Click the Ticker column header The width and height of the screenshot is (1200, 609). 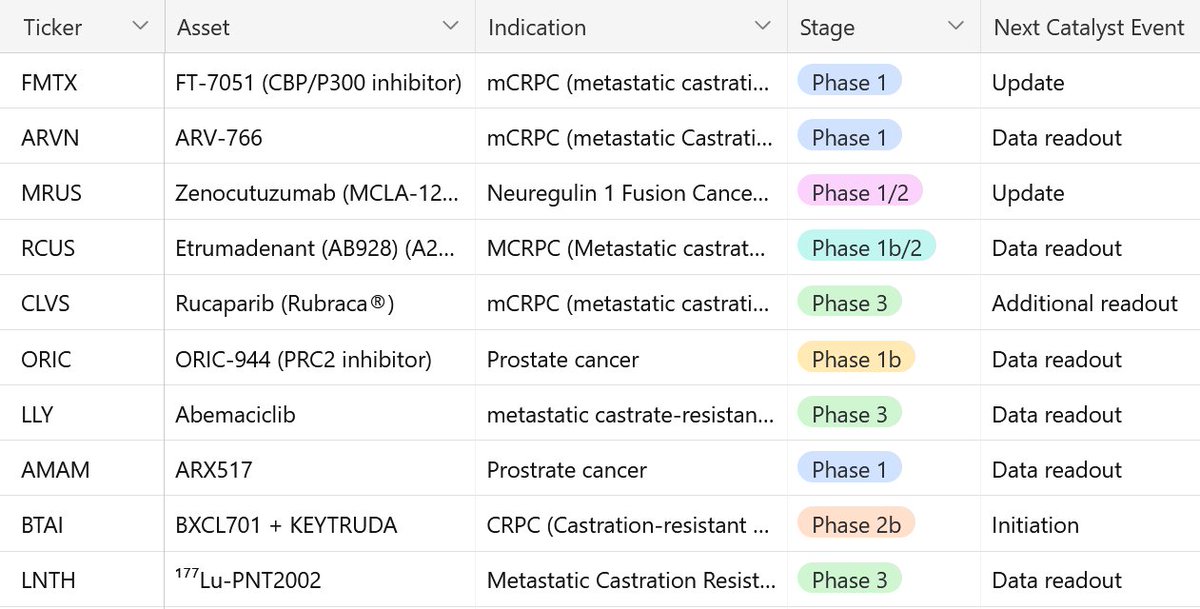(82, 26)
